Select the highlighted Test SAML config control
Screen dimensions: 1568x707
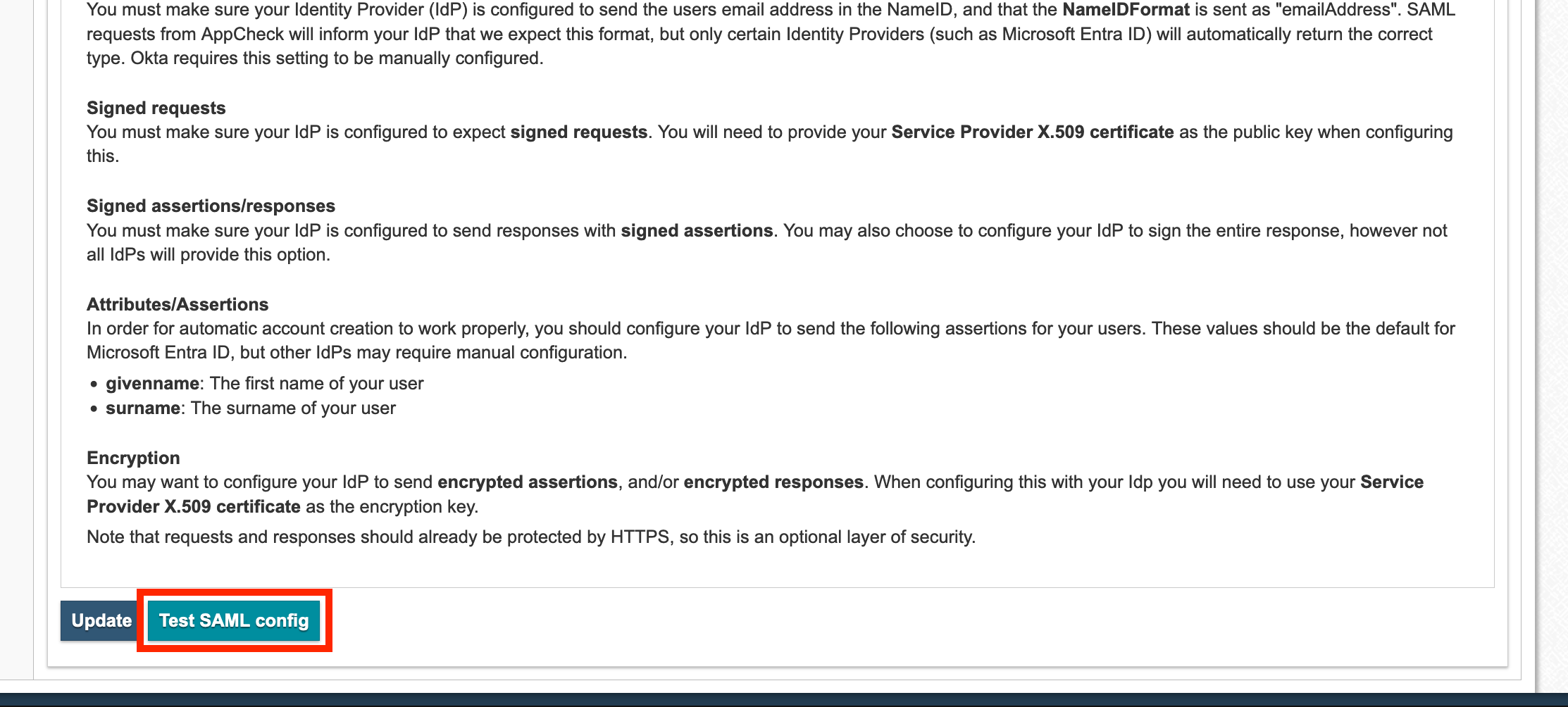coord(234,620)
